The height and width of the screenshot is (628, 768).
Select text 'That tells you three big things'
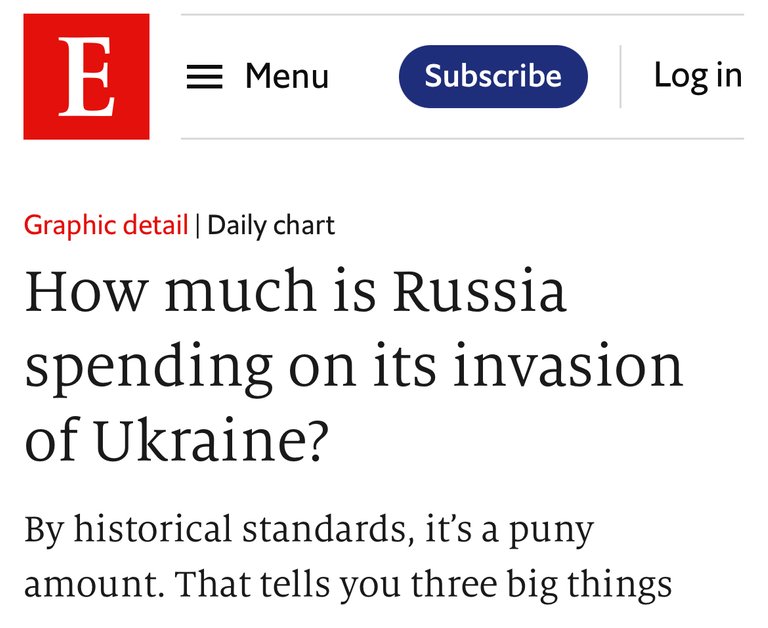(424, 585)
